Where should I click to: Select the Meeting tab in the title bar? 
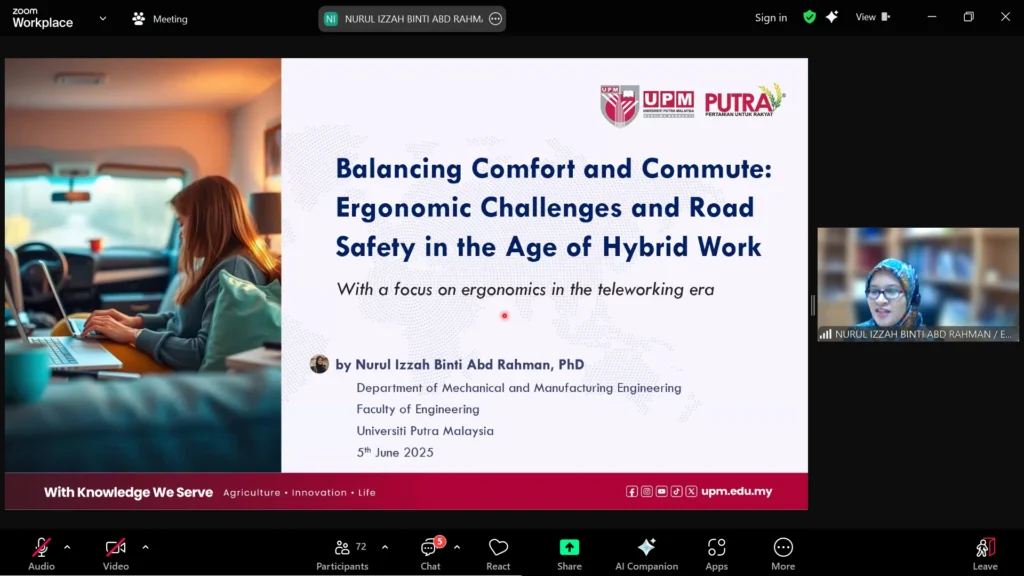tap(160, 19)
